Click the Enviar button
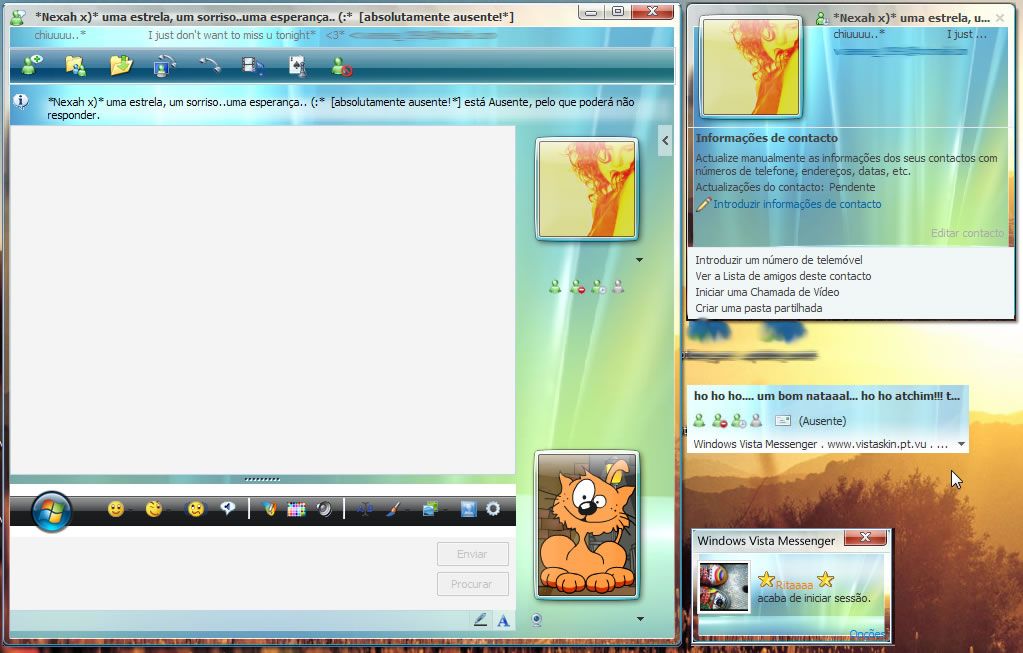1023x653 pixels. tap(472, 554)
